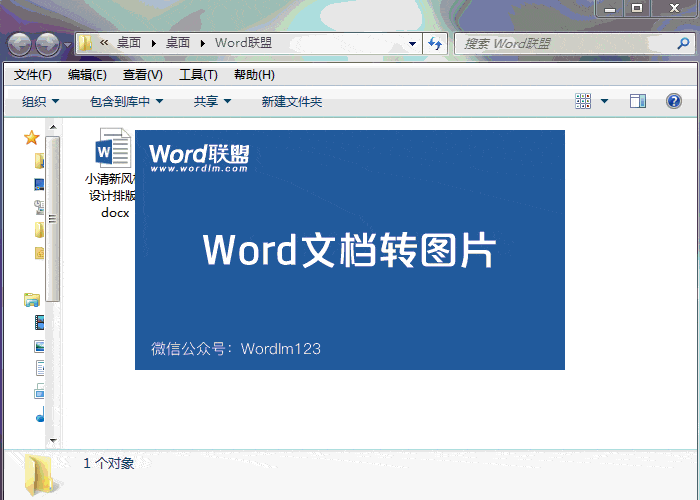700x500 pixels.
Task: Click the « chevron in the address bar
Action: point(104,43)
